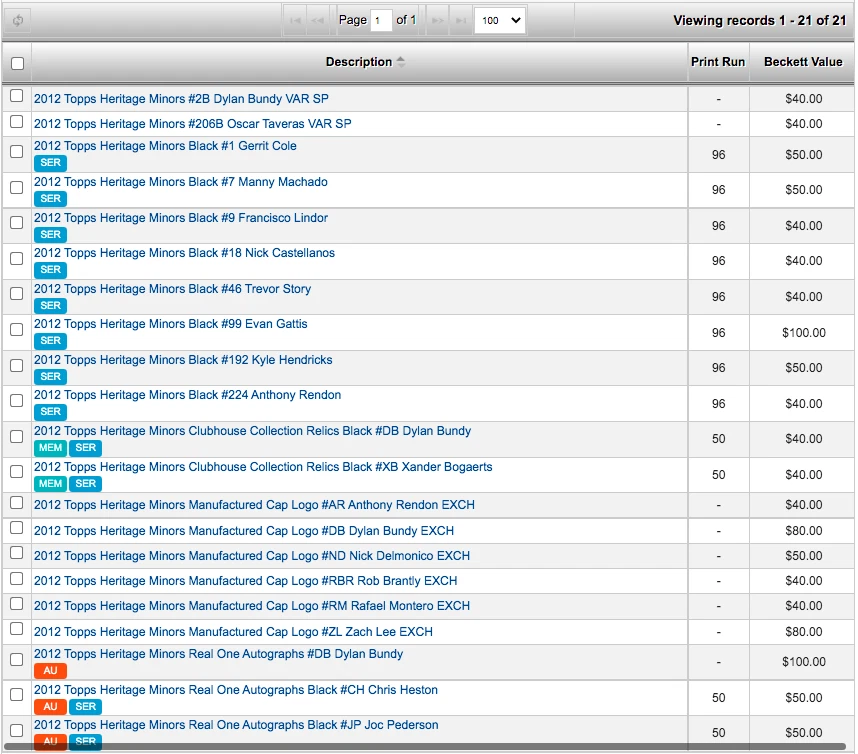Go to last page arrow icon
858x754 pixels.
pos(461,21)
